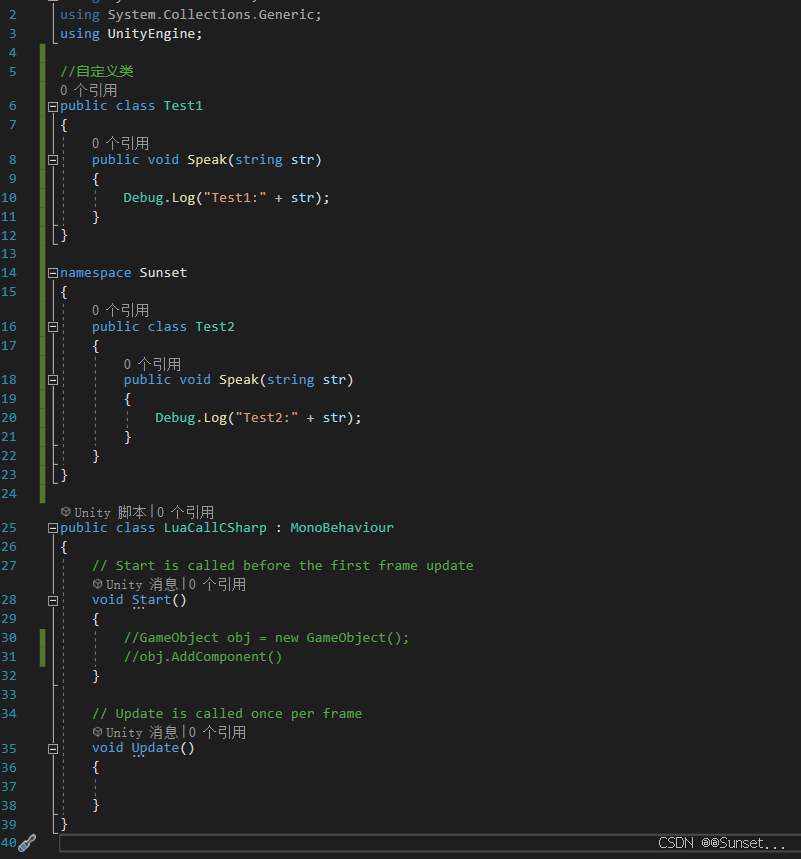
Task: Click the Unity icon beside 'Unity 脚本'
Action: tap(66, 512)
